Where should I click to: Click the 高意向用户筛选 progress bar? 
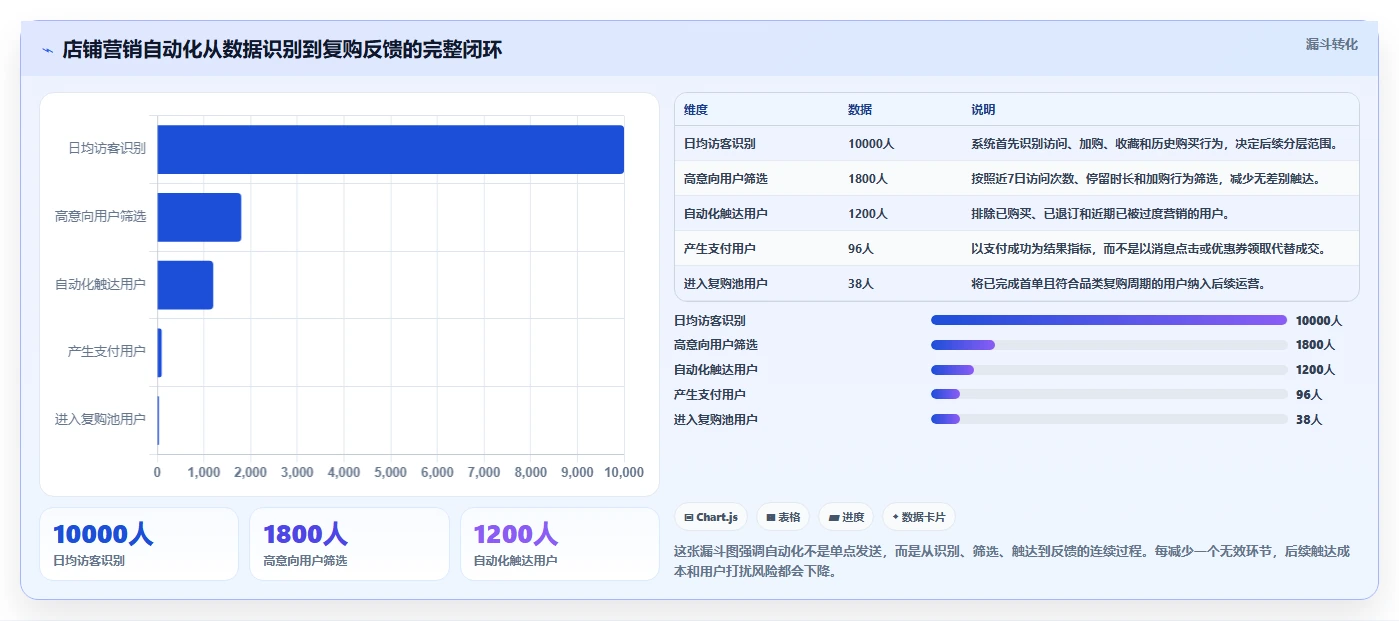[1109, 345]
